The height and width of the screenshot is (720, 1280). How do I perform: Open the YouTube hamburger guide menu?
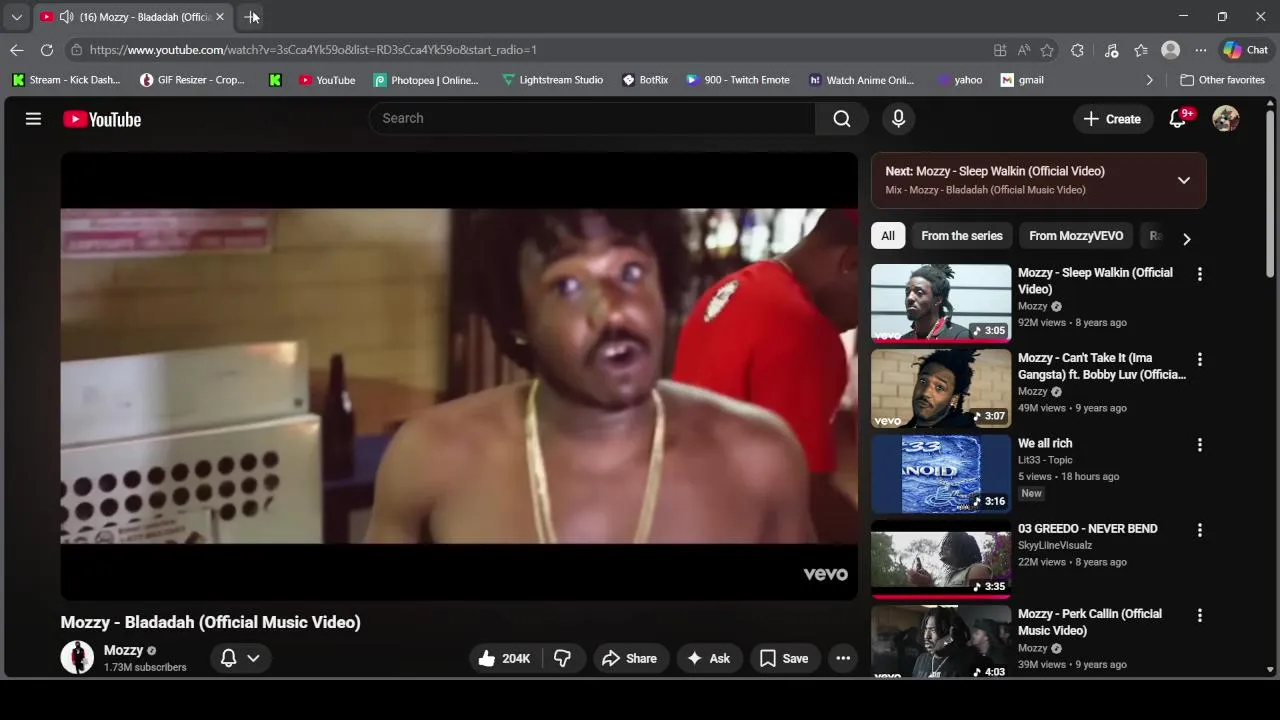(33, 119)
